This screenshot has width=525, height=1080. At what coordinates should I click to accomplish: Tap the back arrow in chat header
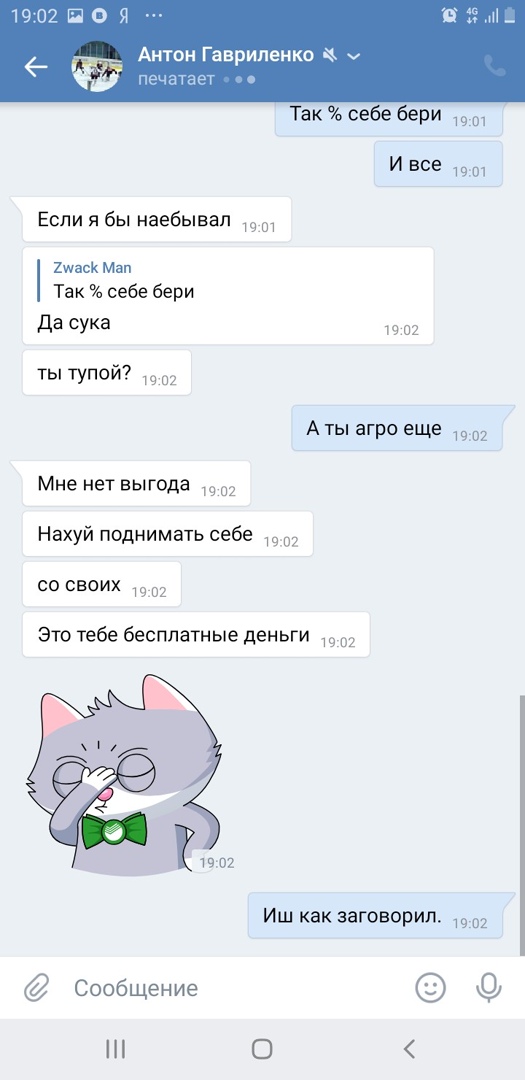point(36,66)
